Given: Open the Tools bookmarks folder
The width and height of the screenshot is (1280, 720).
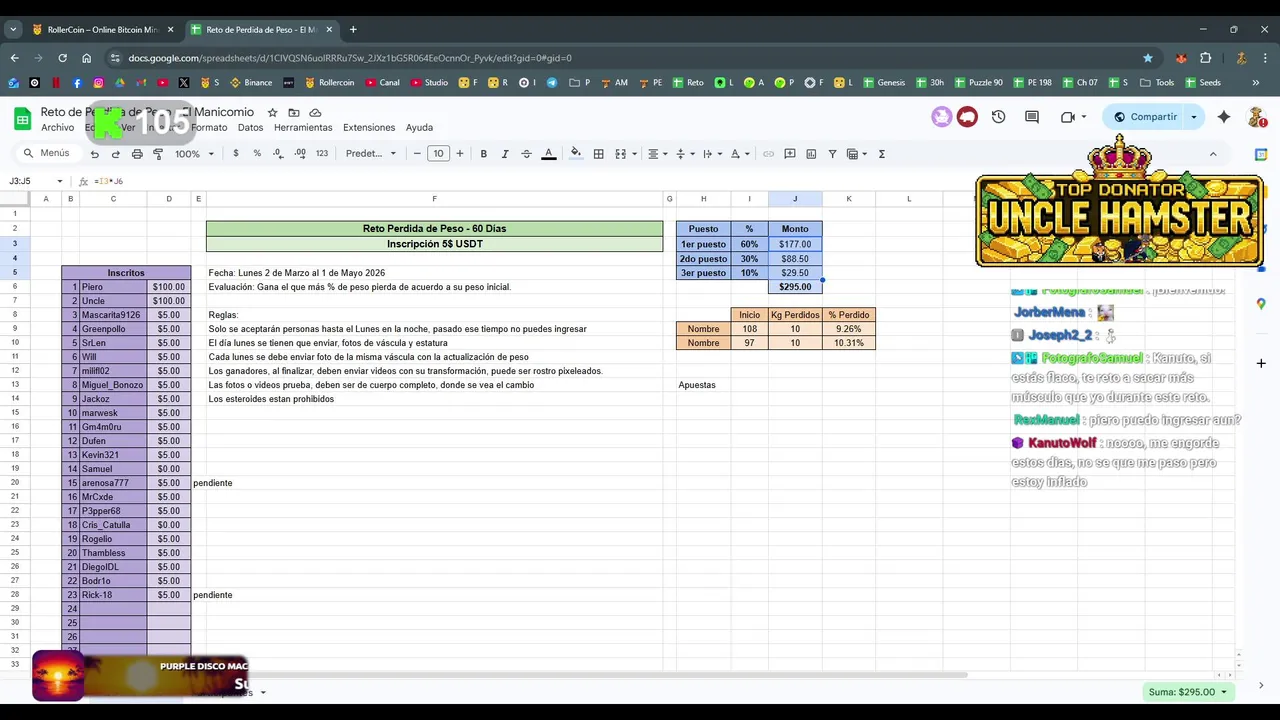Looking at the screenshot, I should 1156,83.
